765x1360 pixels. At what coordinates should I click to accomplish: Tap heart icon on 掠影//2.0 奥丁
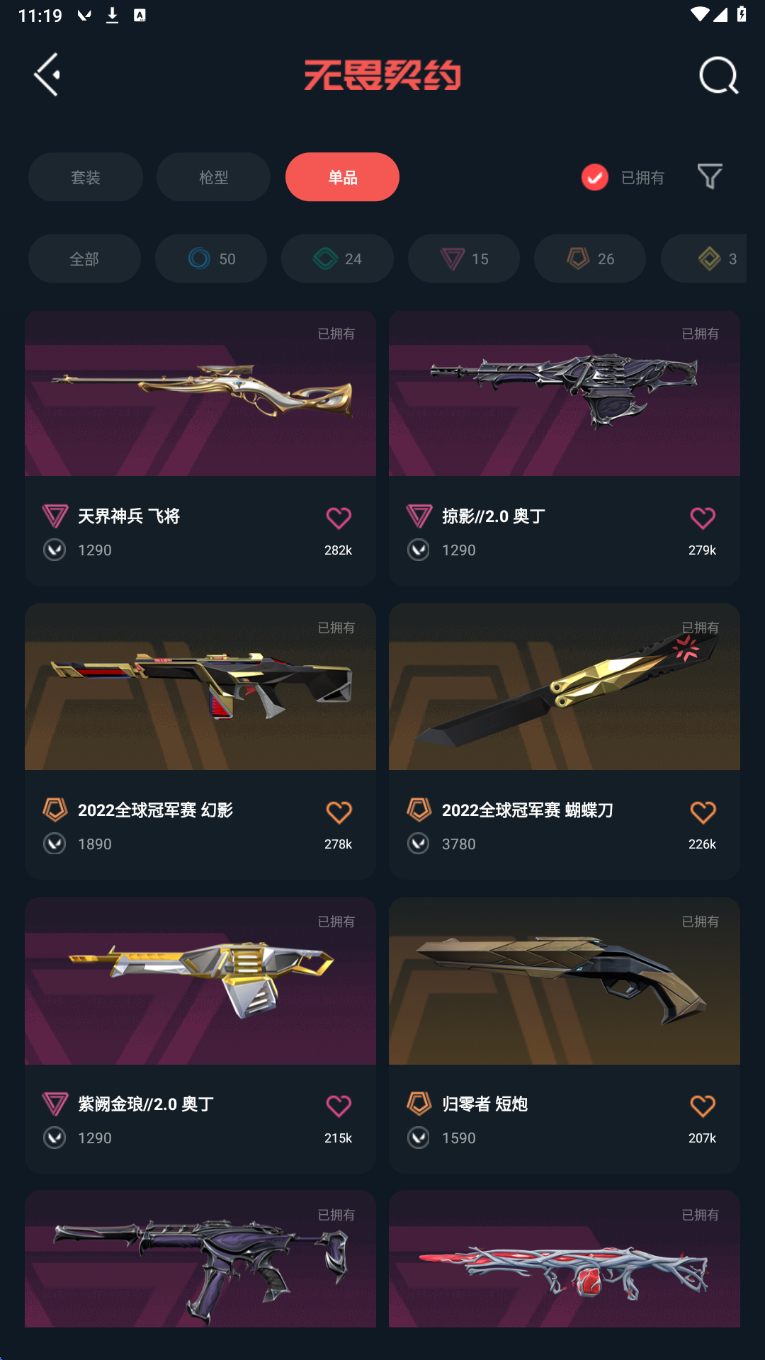(703, 517)
